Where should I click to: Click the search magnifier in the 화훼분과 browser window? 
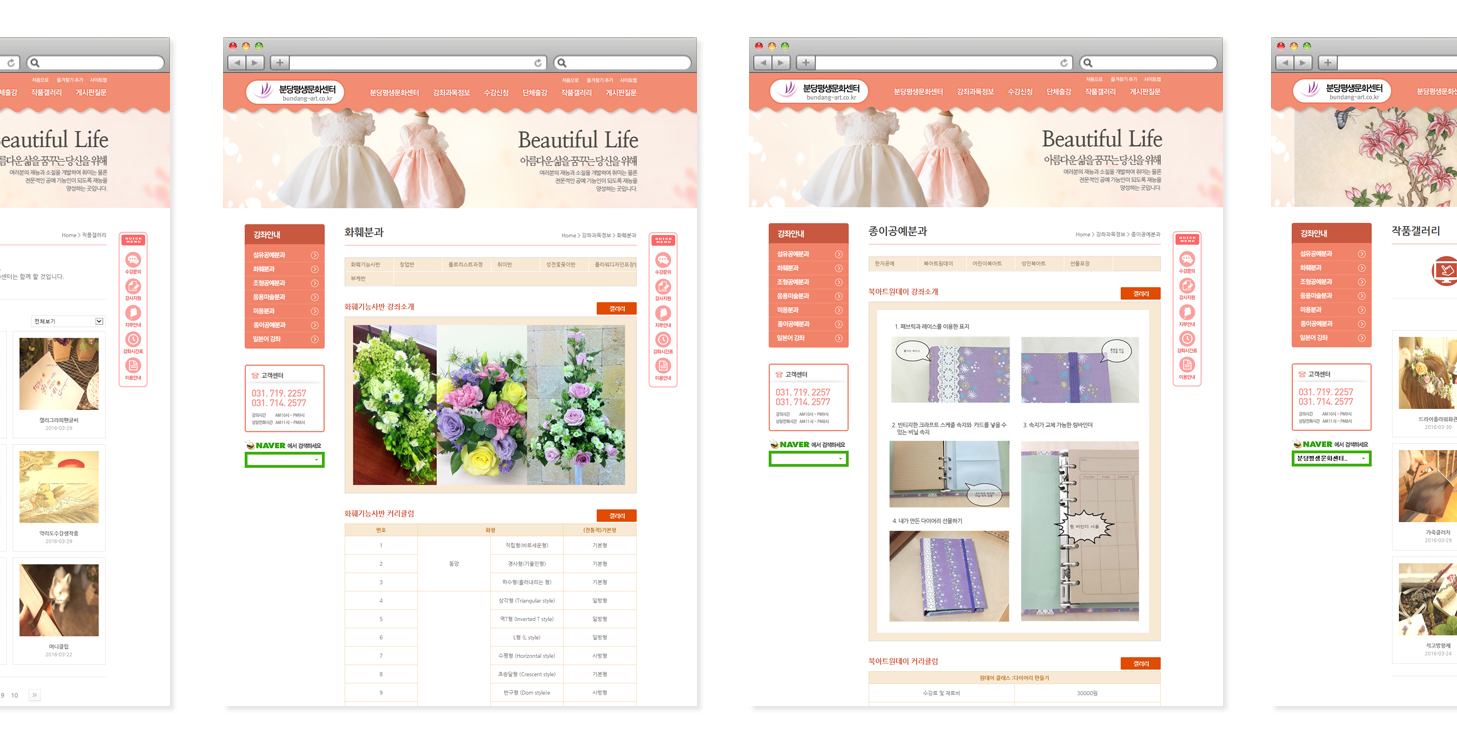[562, 63]
